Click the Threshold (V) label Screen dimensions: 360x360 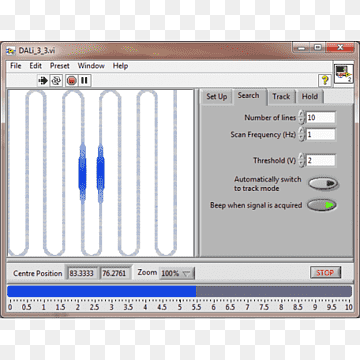(x=274, y=160)
